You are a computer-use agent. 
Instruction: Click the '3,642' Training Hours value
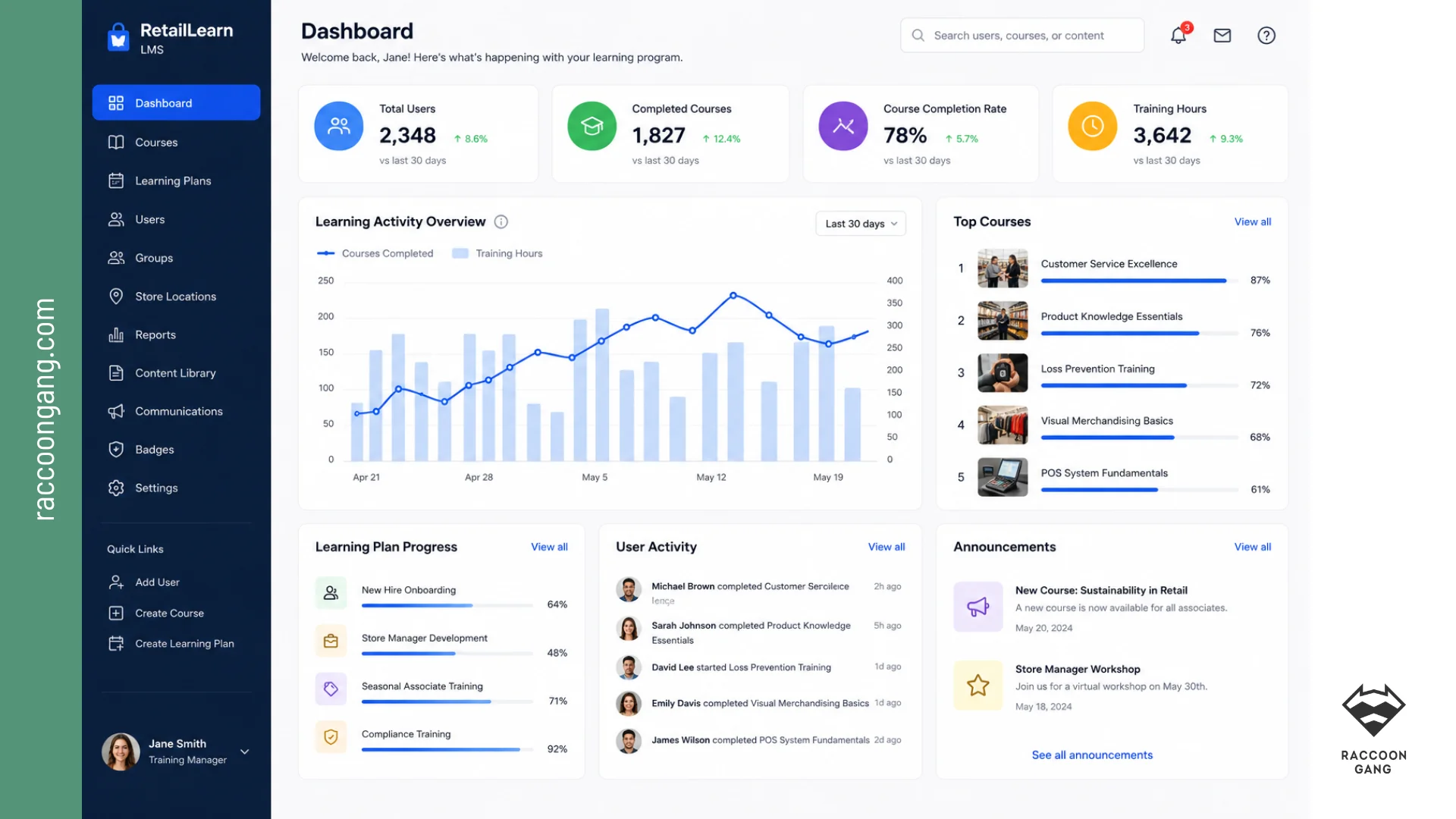[1162, 136]
